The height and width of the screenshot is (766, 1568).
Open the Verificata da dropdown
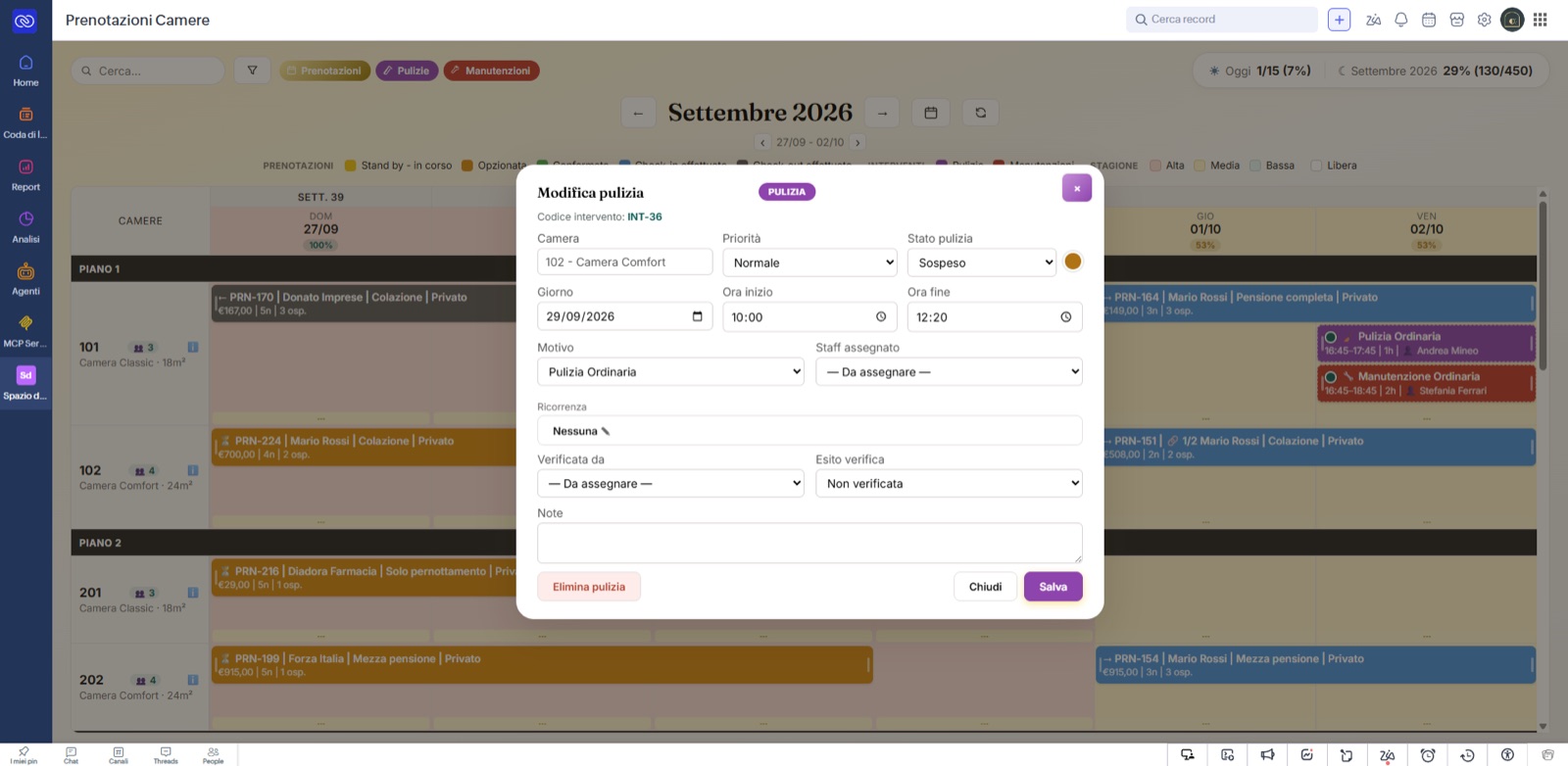pos(670,483)
